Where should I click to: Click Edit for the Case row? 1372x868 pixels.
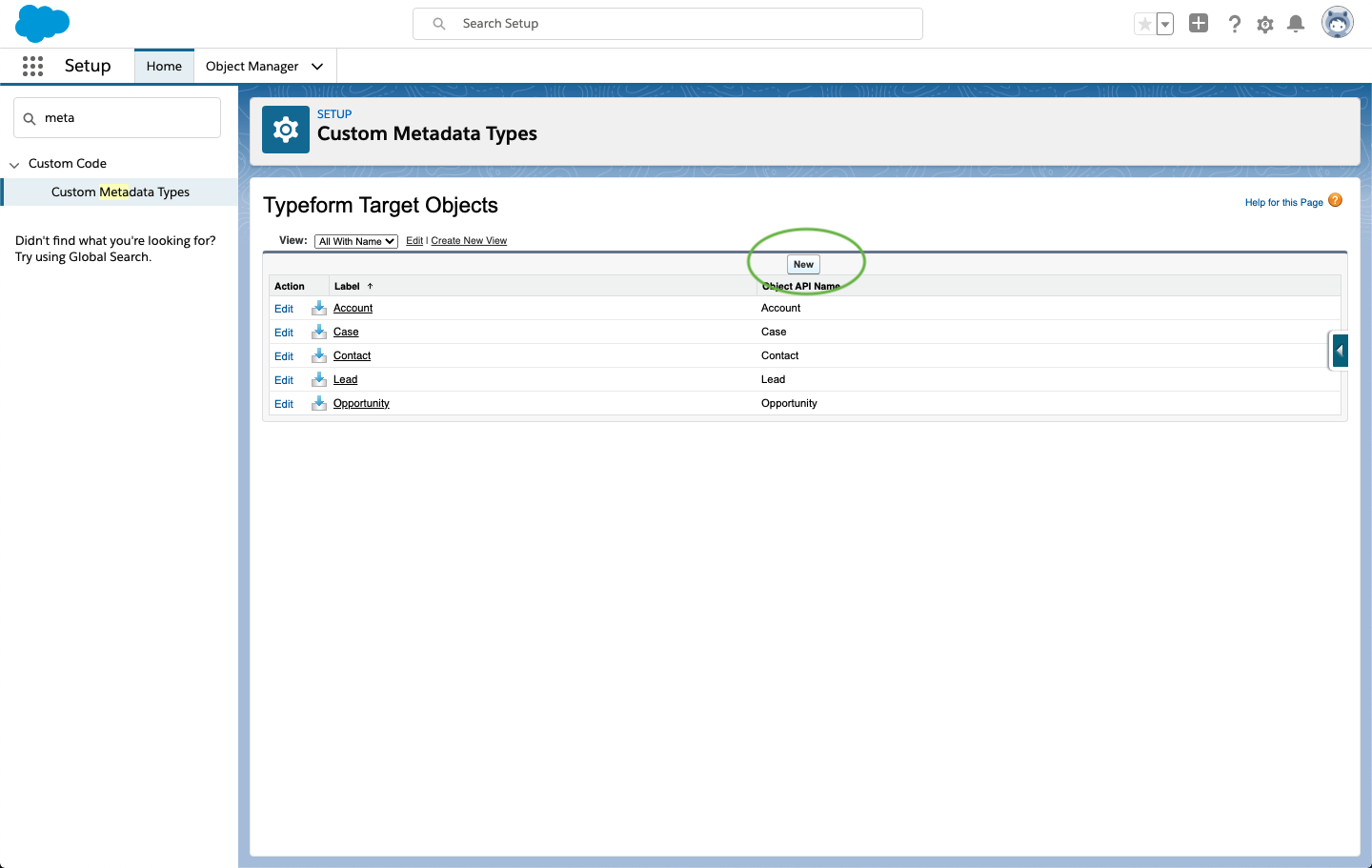pyautogui.click(x=284, y=333)
